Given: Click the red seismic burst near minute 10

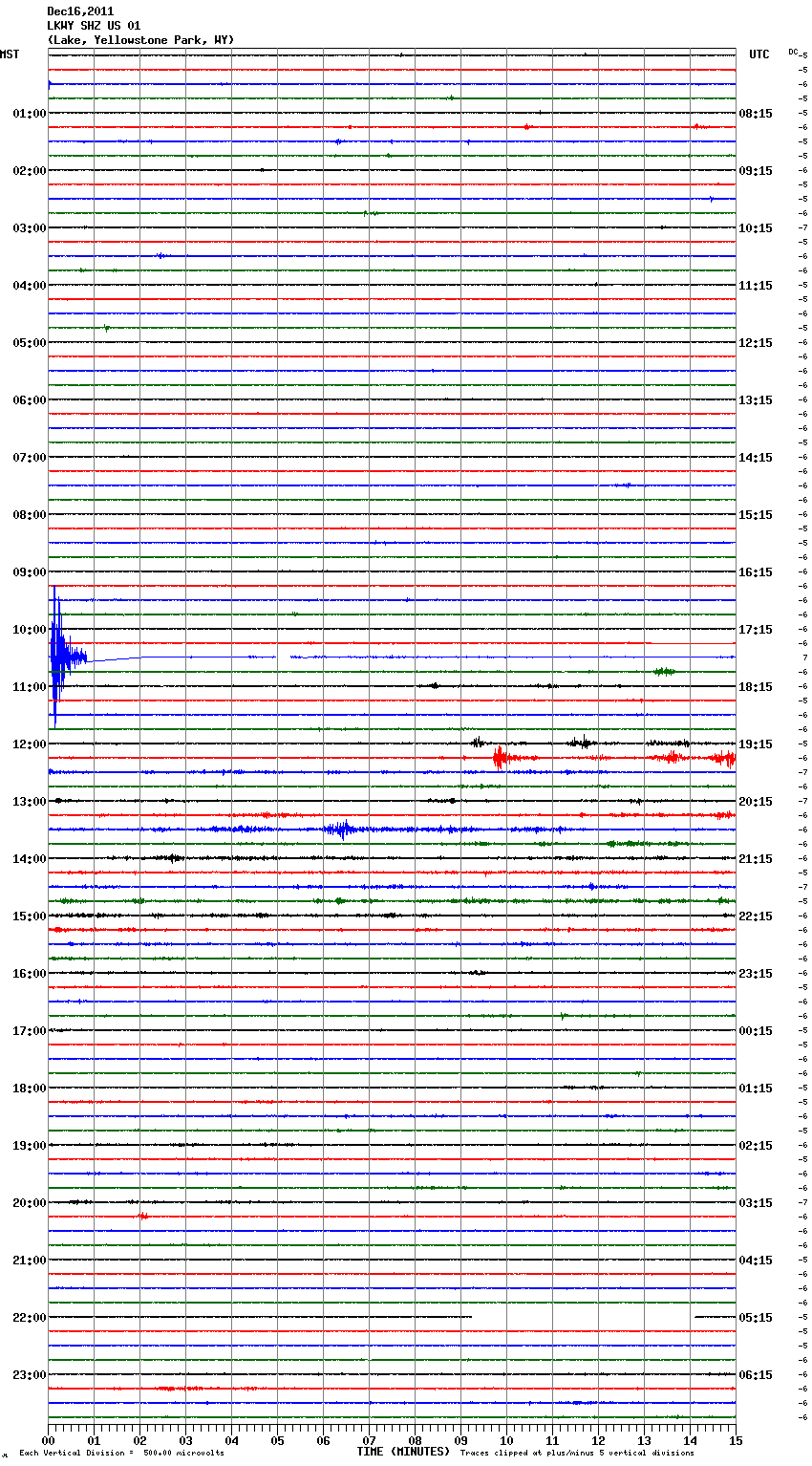Looking at the screenshot, I should 500,758.
